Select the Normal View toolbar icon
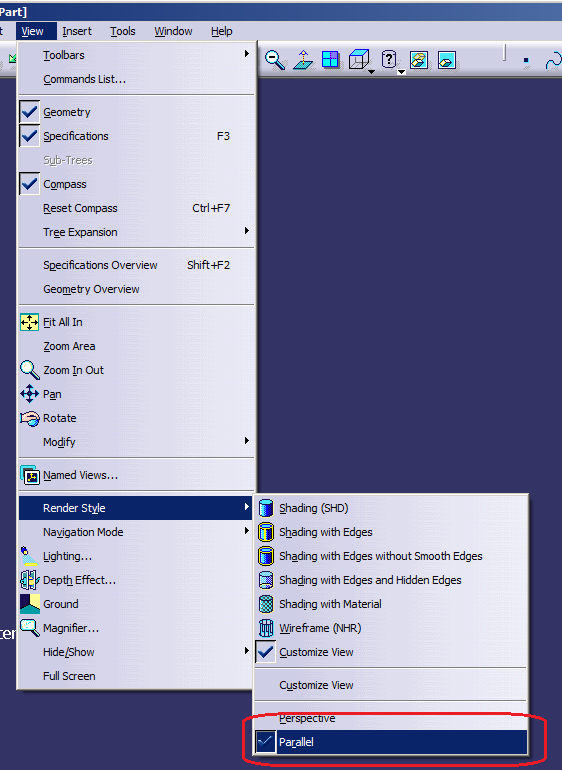The height and width of the screenshot is (770, 562). (x=304, y=60)
